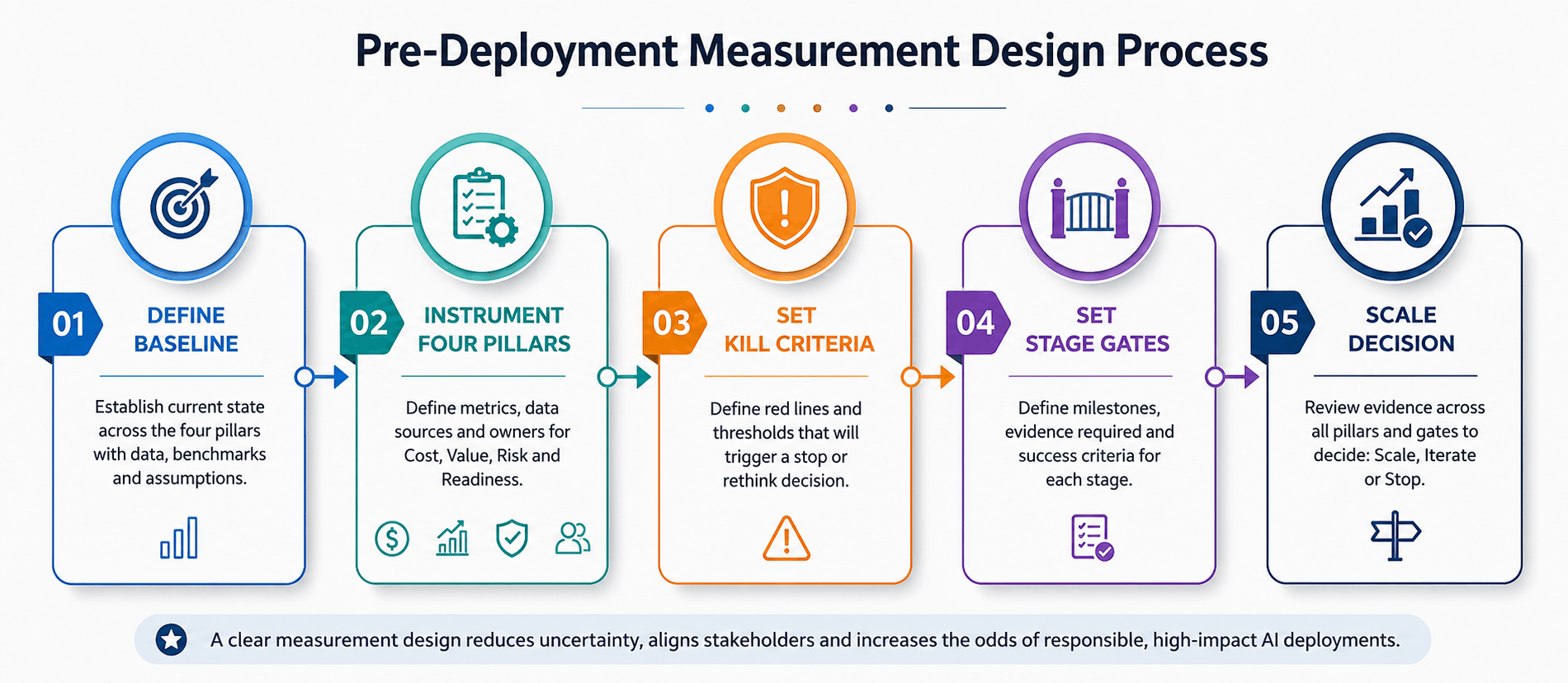Click the orange arrow connector after Set Kill Criteria
Screen dimensions: 1568x683
coord(928,377)
